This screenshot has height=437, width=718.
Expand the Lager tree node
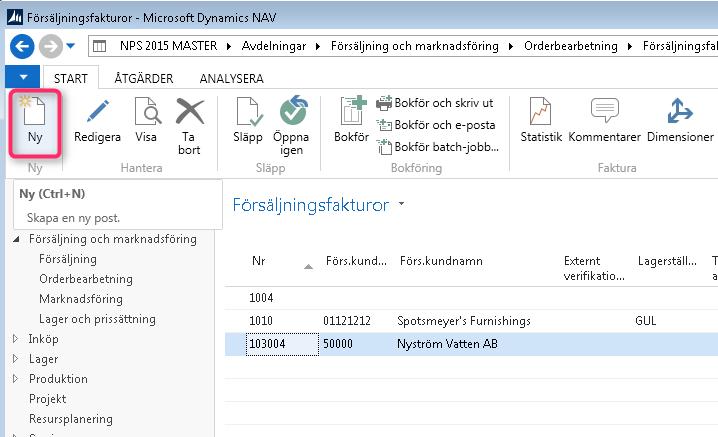[x=16, y=359]
